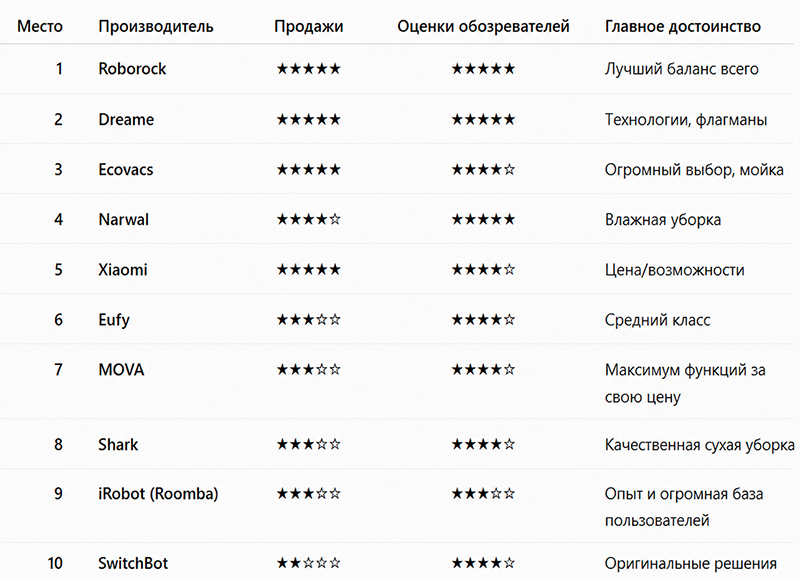Click the Место column header
800x579 pixels.
[40, 27]
